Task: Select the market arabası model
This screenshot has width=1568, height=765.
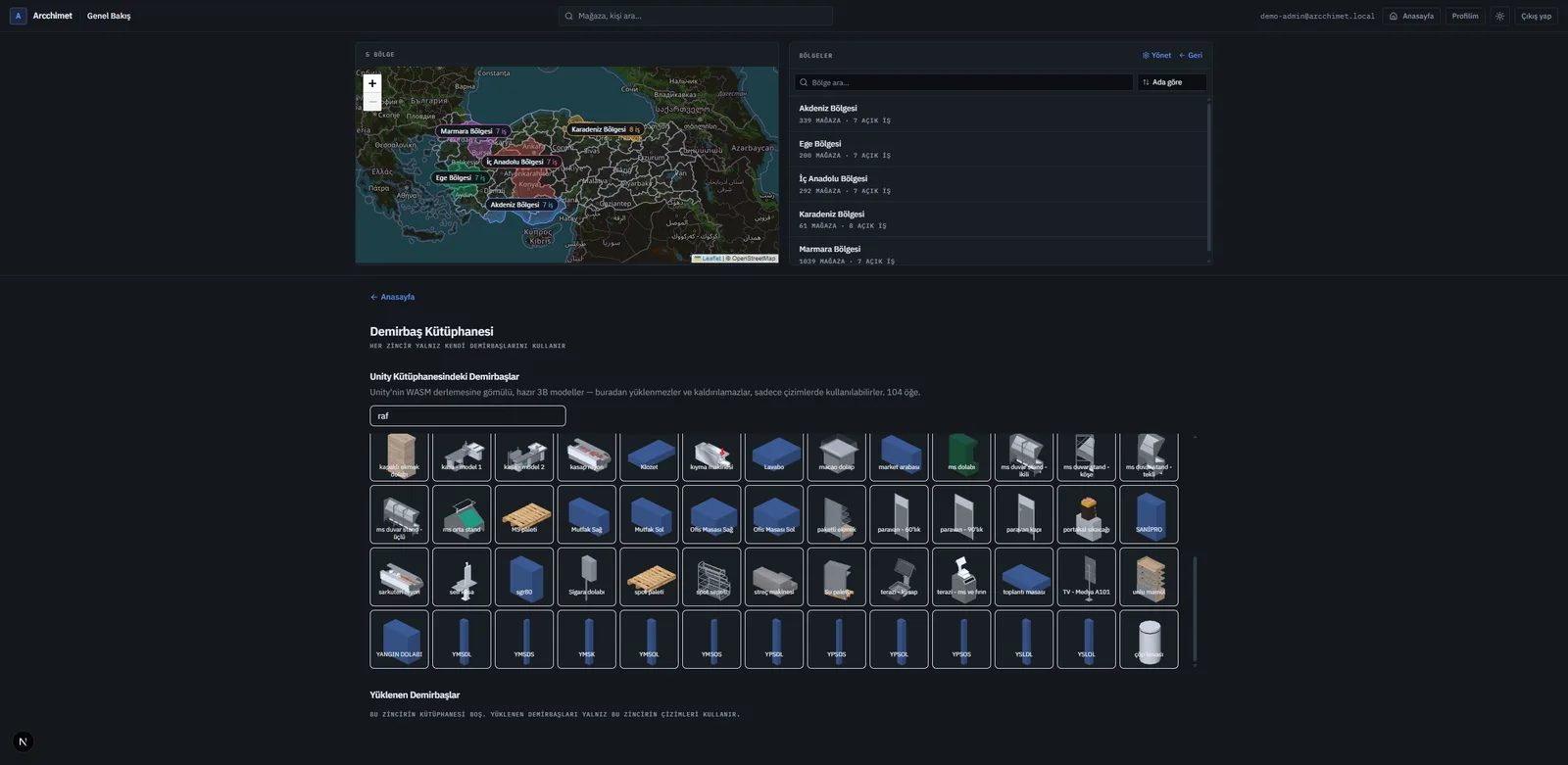Action: pos(899,456)
